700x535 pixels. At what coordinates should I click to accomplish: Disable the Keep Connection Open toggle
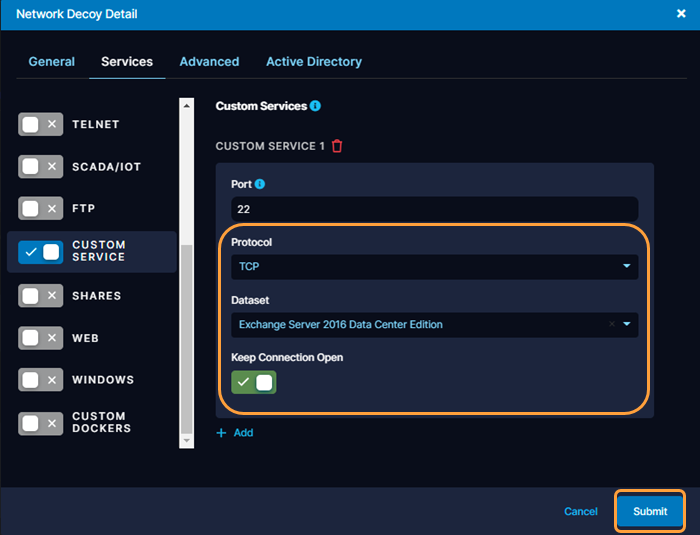[253, 383]
